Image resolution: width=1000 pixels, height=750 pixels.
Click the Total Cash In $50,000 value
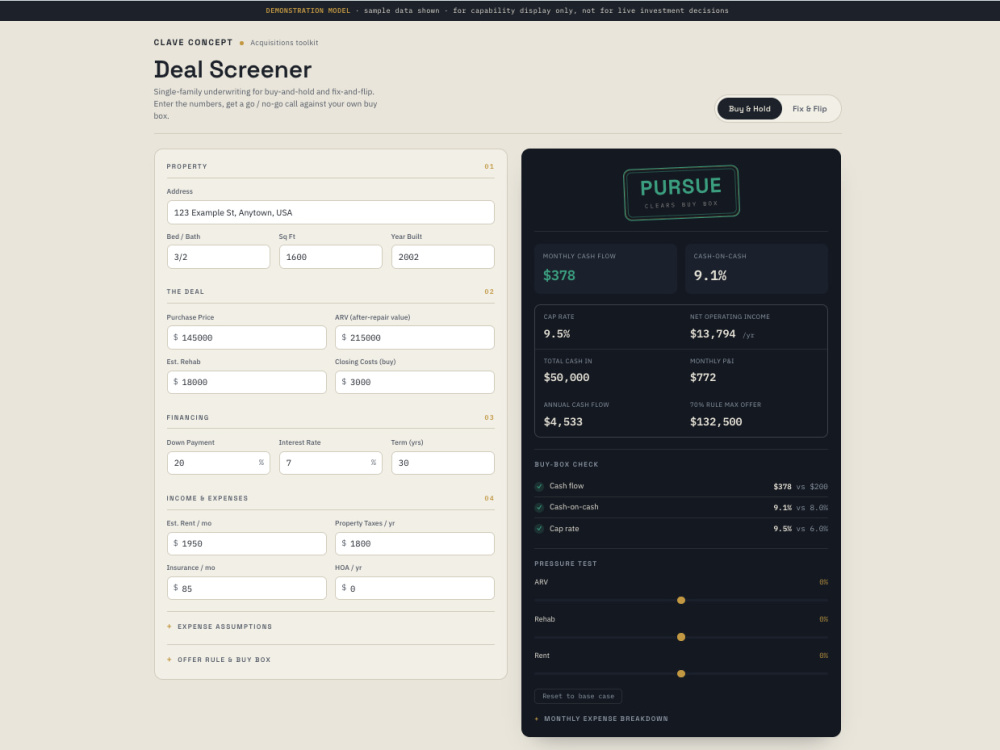(x=566, y=378)
